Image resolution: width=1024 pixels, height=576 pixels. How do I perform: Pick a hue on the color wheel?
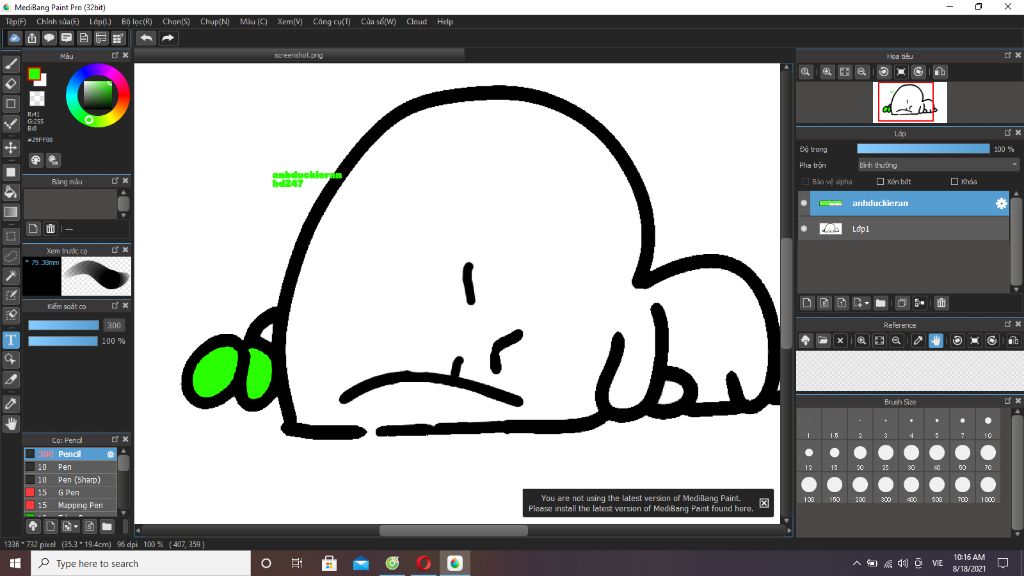tap(97, 95)
